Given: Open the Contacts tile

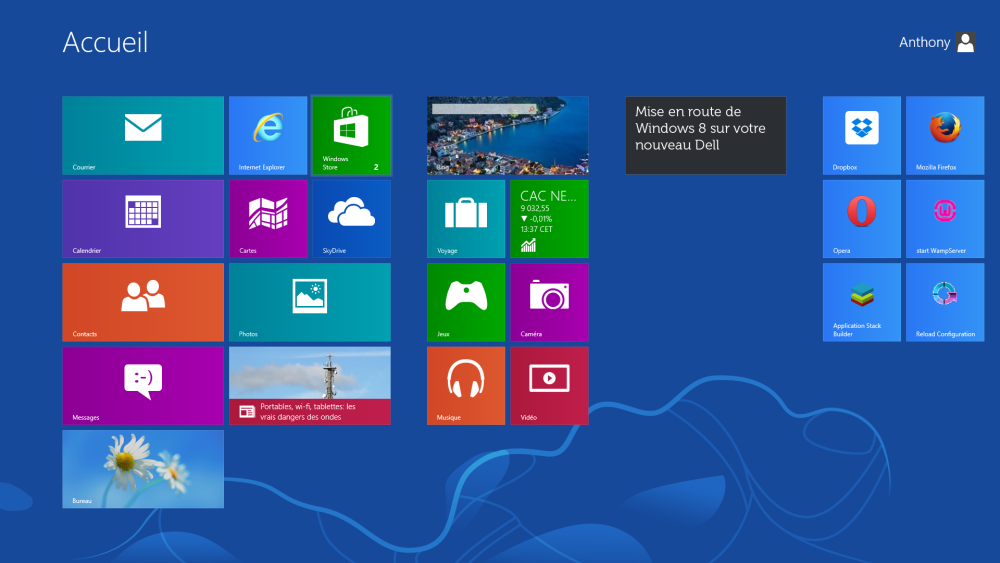Looking at the screenshot, I should (x=143, y=302).
